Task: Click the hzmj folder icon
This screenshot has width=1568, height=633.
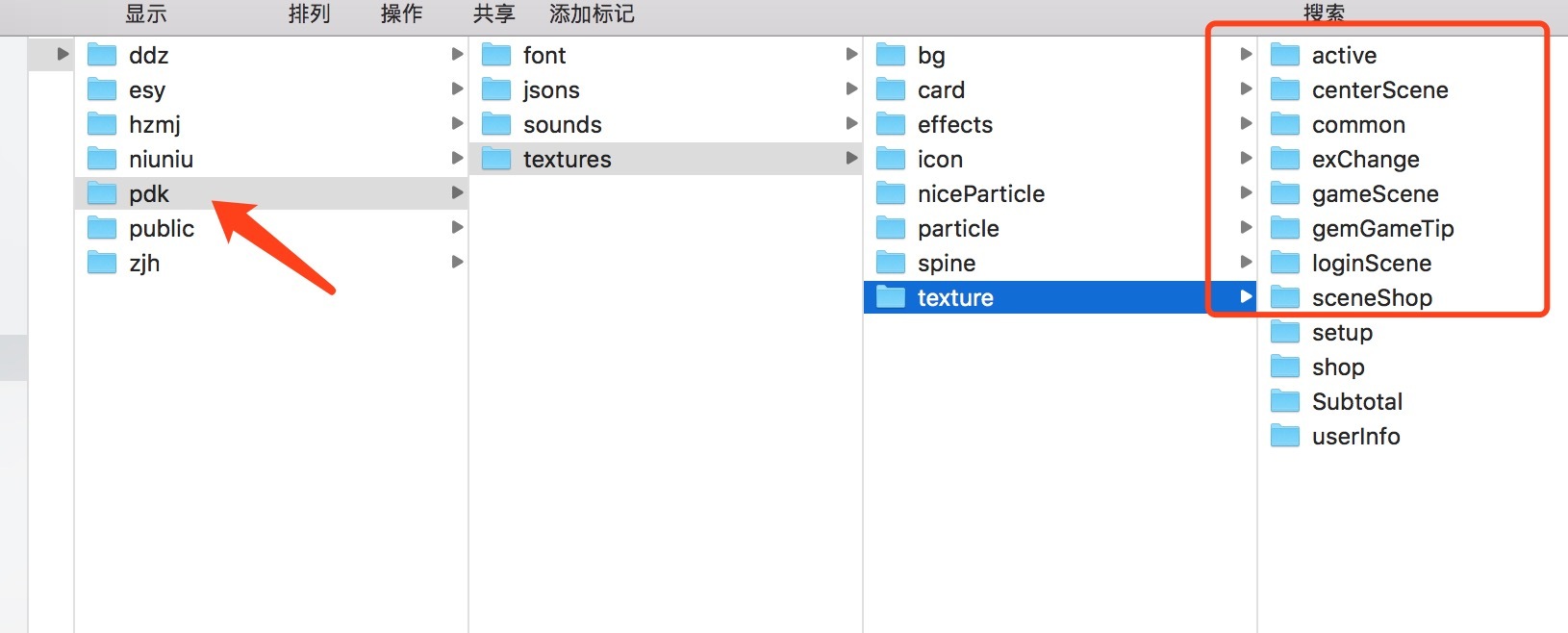Action: pyautogui.click(x=102, y=124)
